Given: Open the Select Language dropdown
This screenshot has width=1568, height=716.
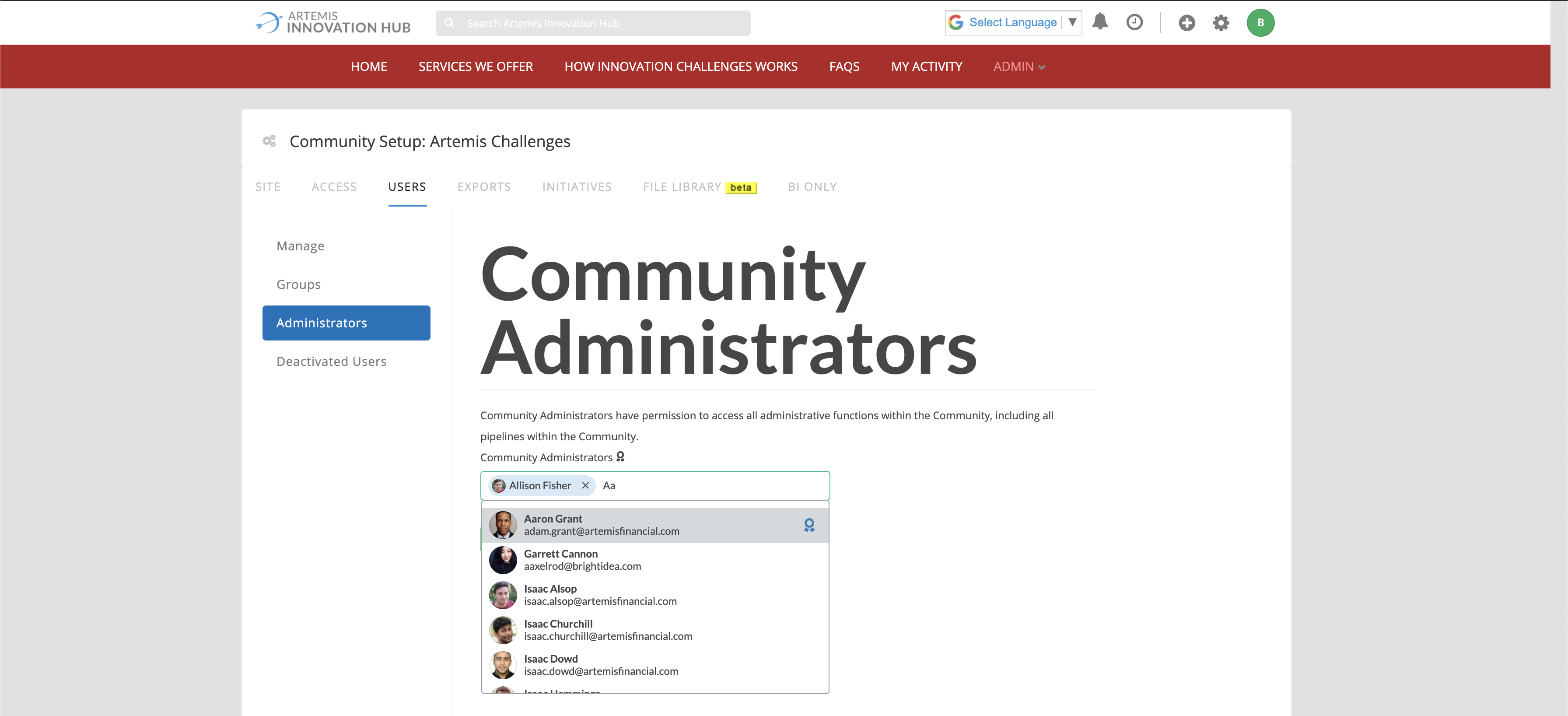Looking at the screenshot, I should click(x=1013, y=22).
